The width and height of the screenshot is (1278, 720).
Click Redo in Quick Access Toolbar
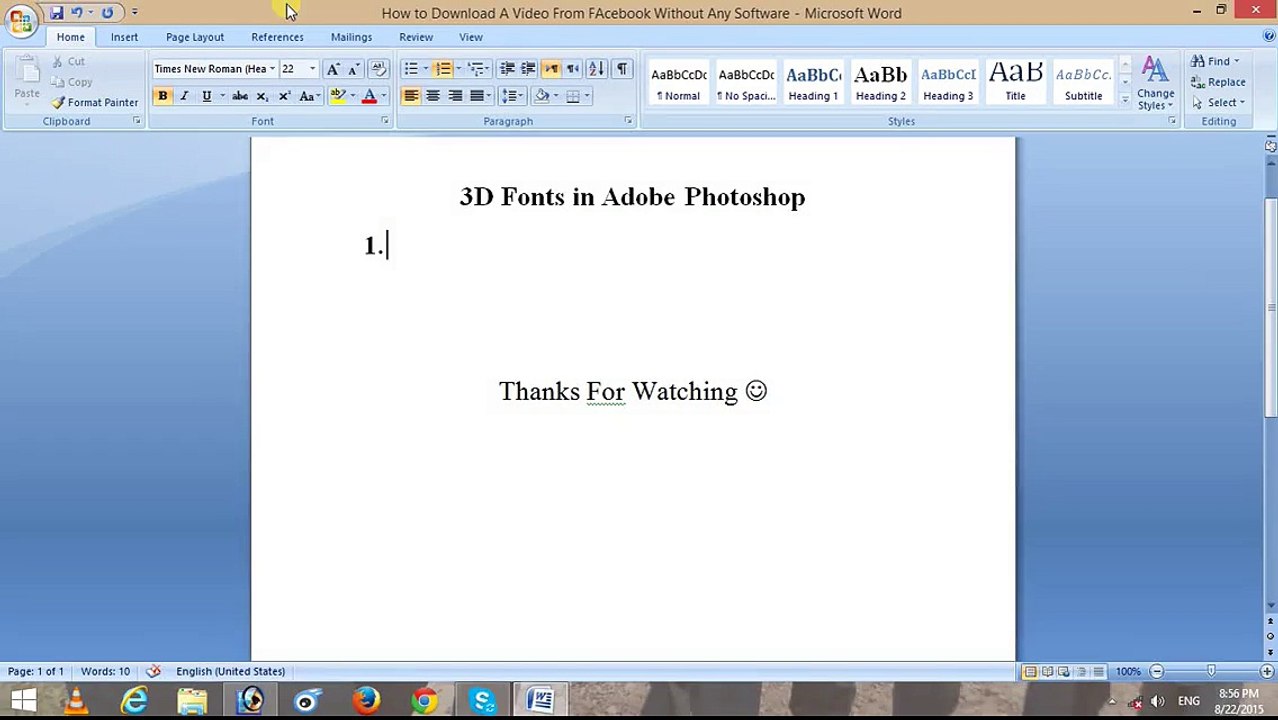107,13
